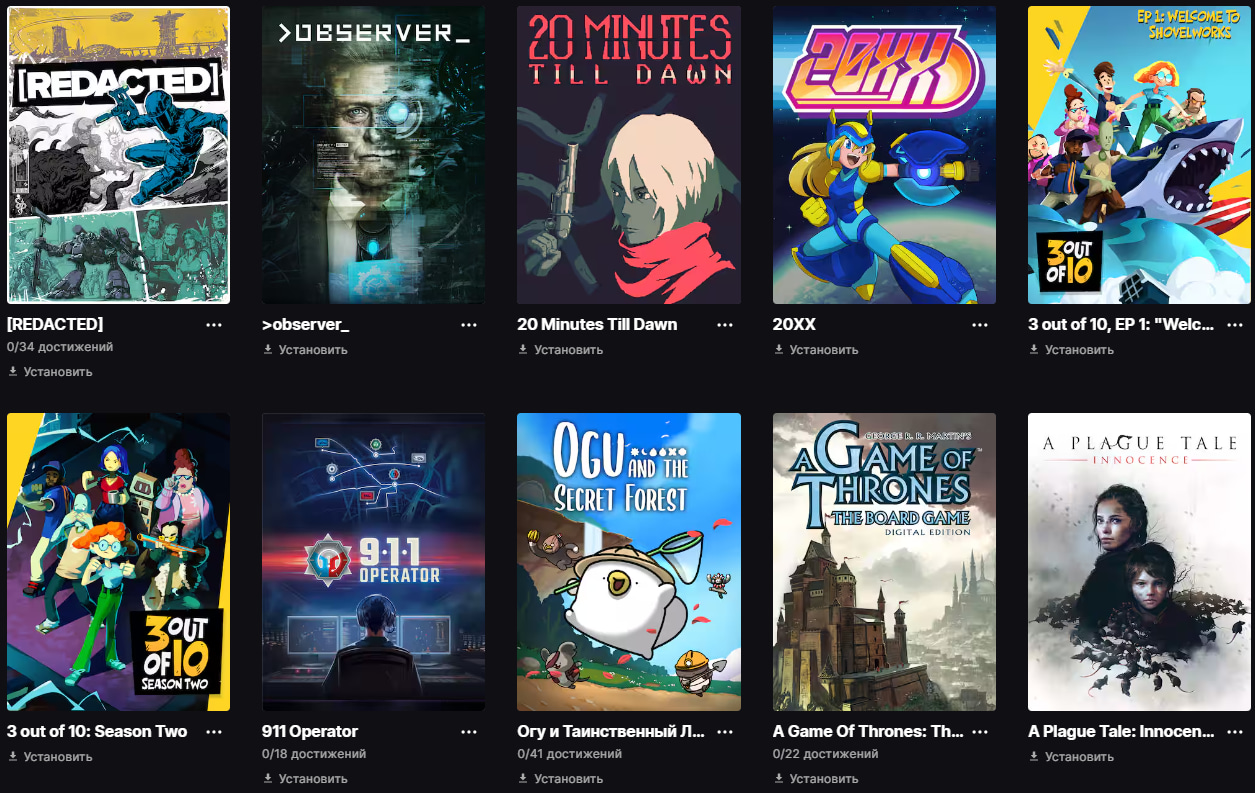The width and height of the screenshot is (1255, 793).
Task: Open the A Plague Tale Innocence cover
Action: coord(1139,562)
